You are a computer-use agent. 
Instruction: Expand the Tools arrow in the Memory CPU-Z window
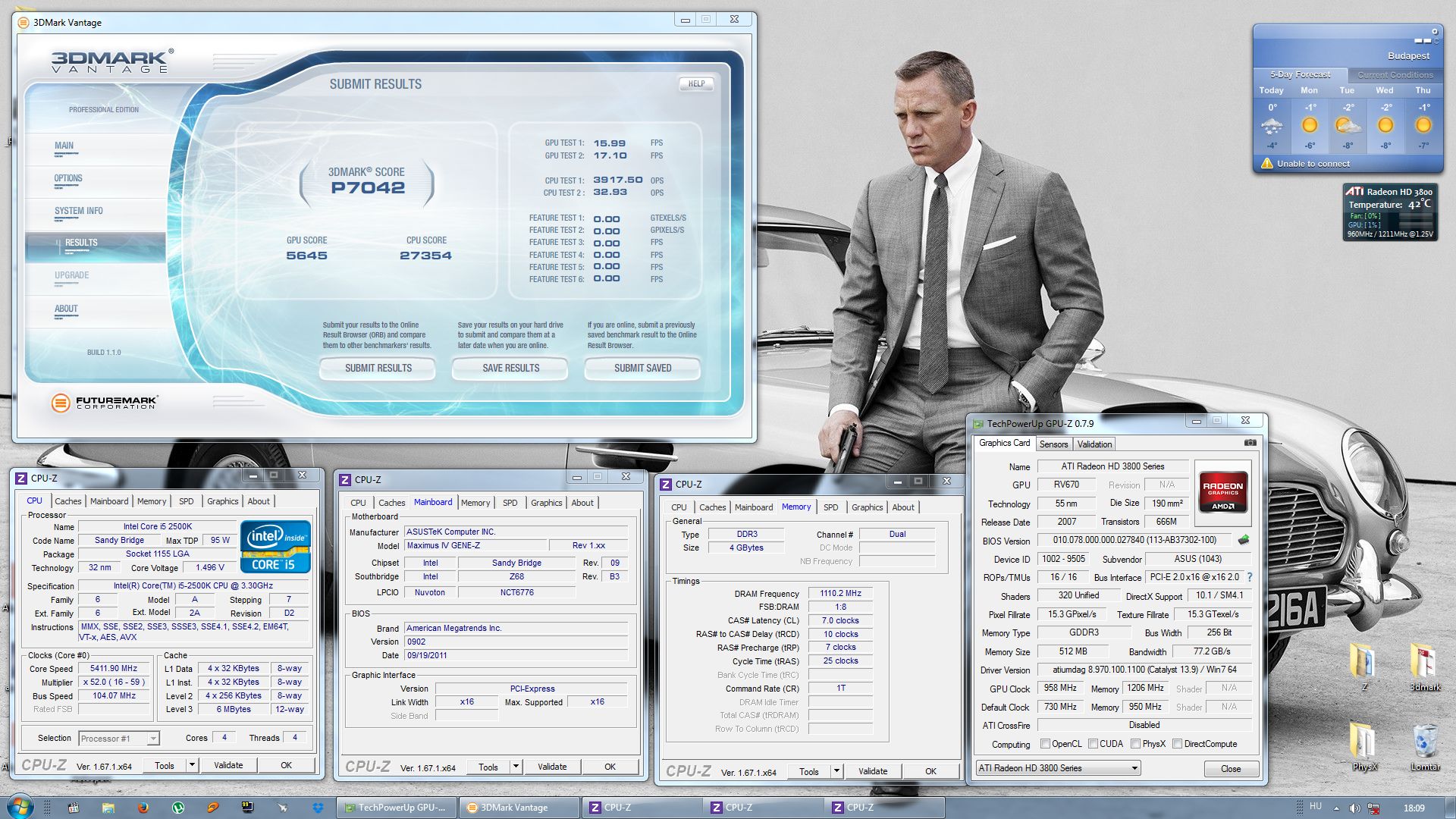(836, 771)
